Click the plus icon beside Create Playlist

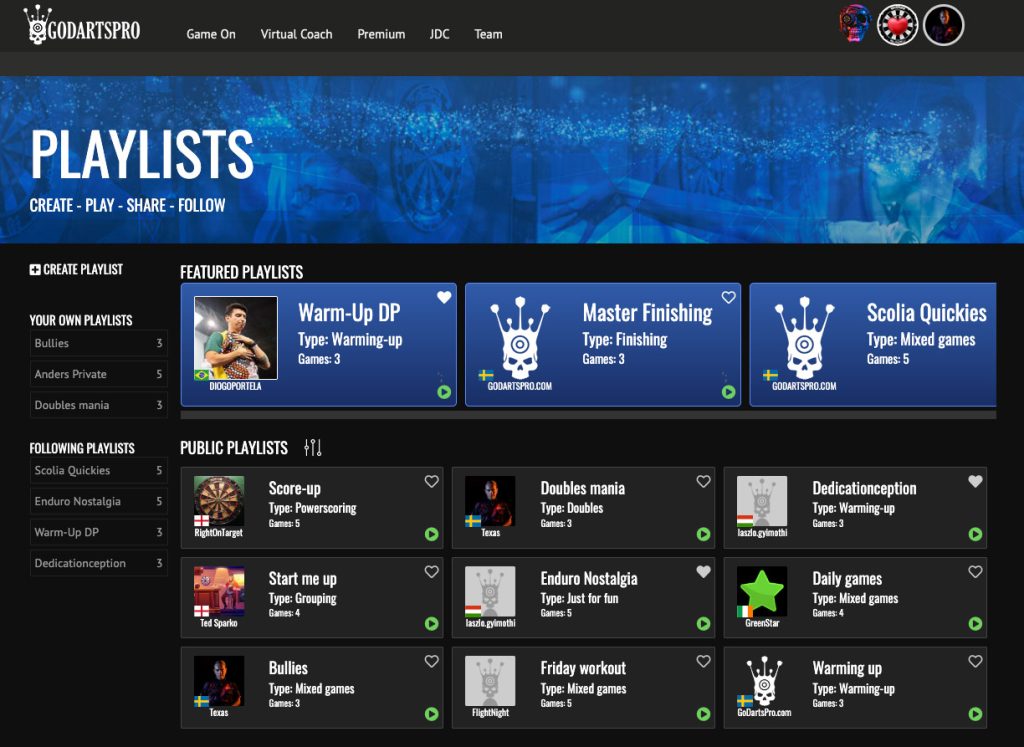click(x=35, y=269)
